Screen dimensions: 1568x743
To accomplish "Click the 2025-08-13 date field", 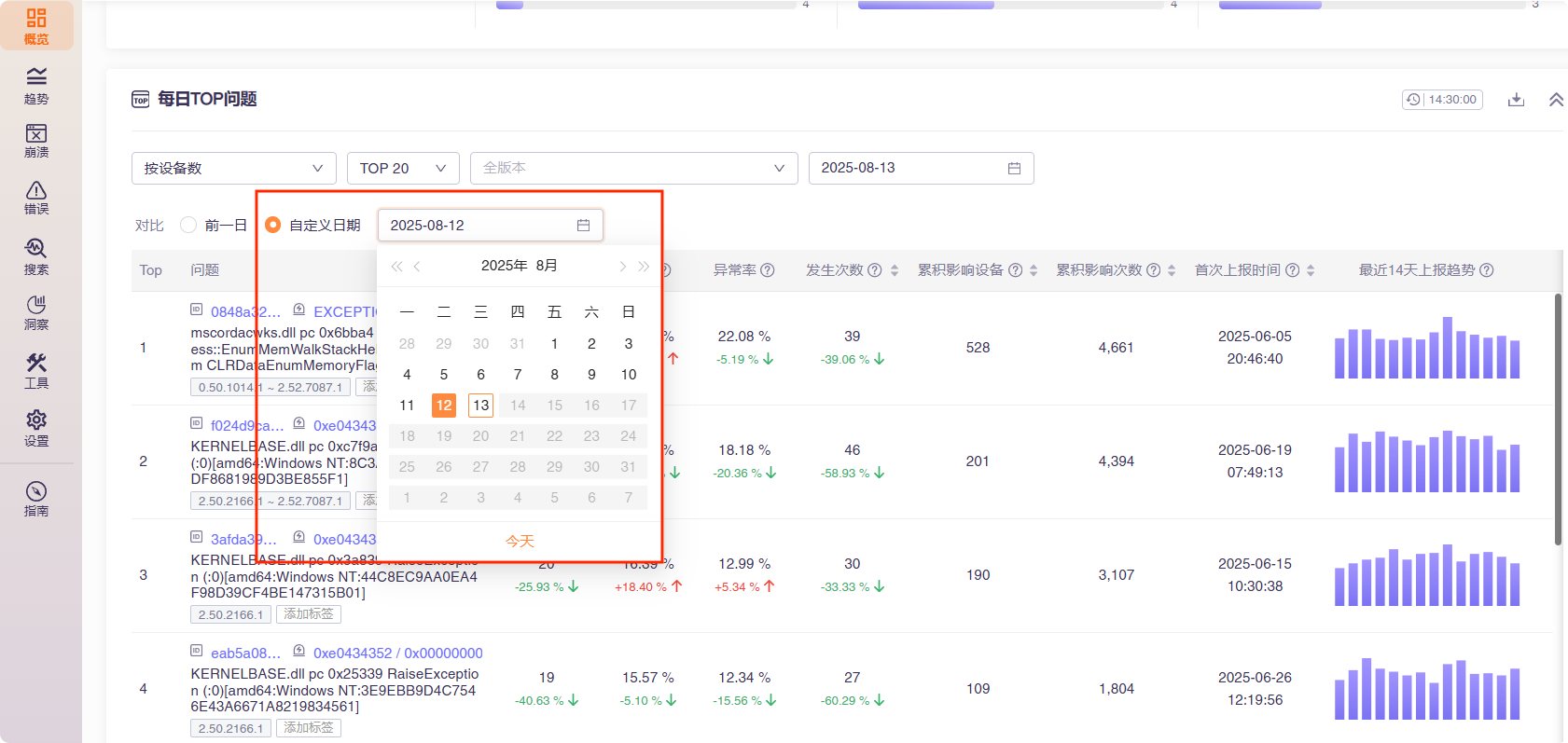I will pos(921,168).
